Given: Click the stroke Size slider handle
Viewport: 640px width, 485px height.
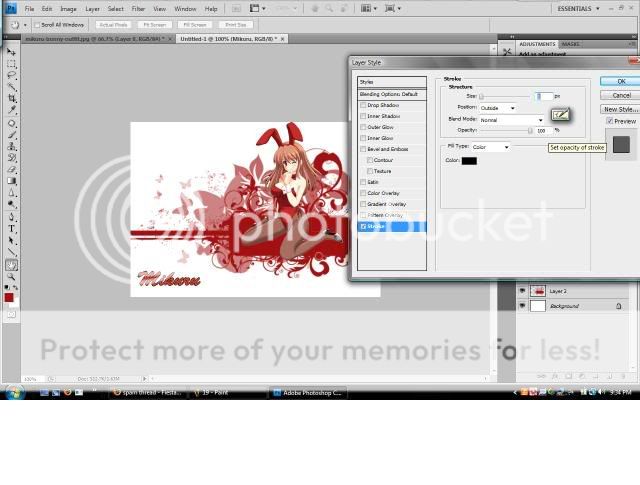Looking at the screenshot, I should pos(481,97).
